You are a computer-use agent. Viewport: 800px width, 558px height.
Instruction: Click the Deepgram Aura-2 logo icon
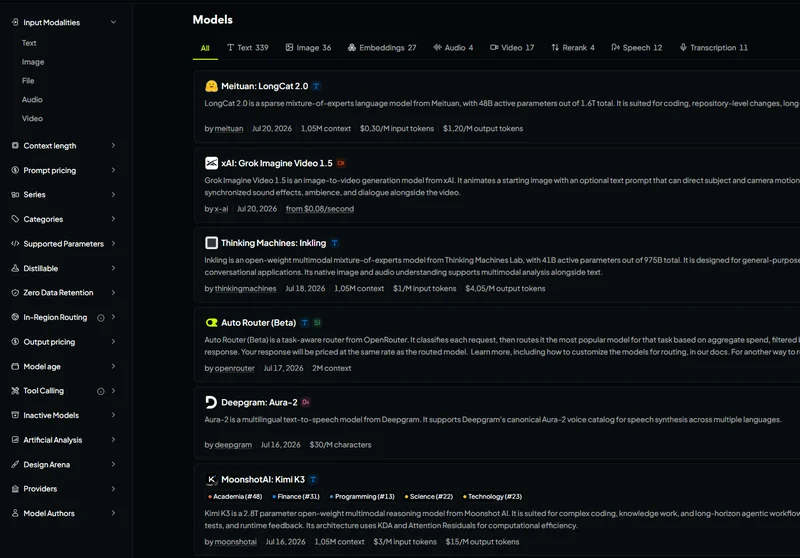pos(211,402)
